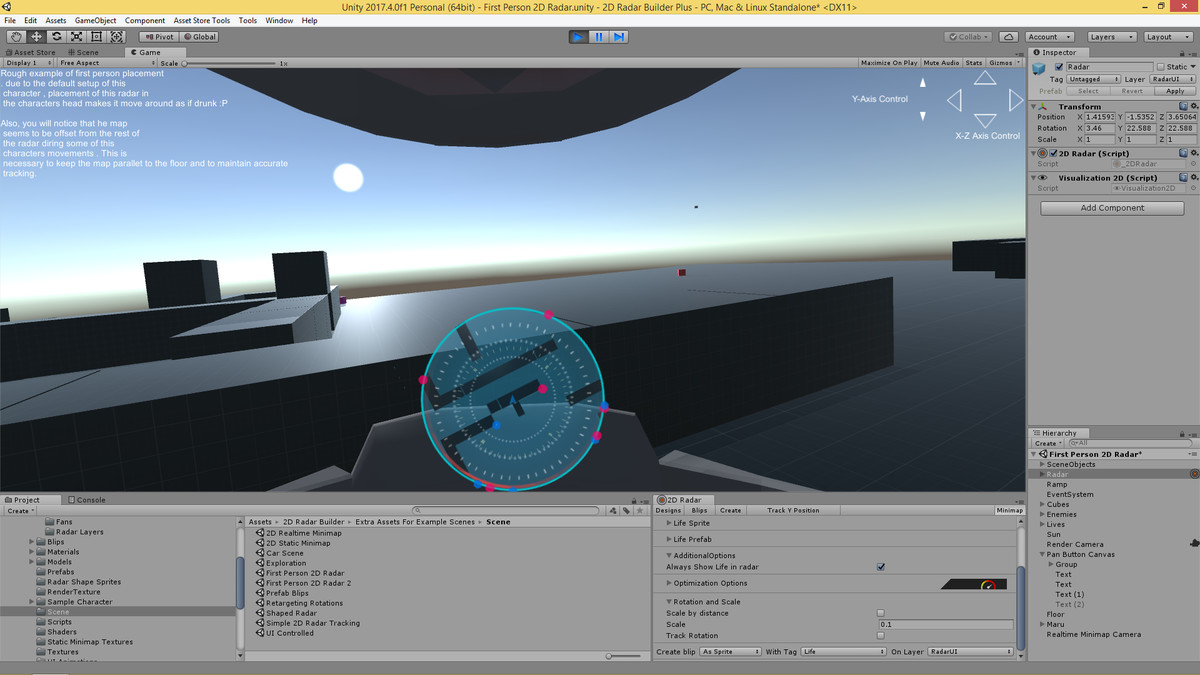1200x675 pixels.
Task: Select the Rotate tool
Action: tap(56, 37)
